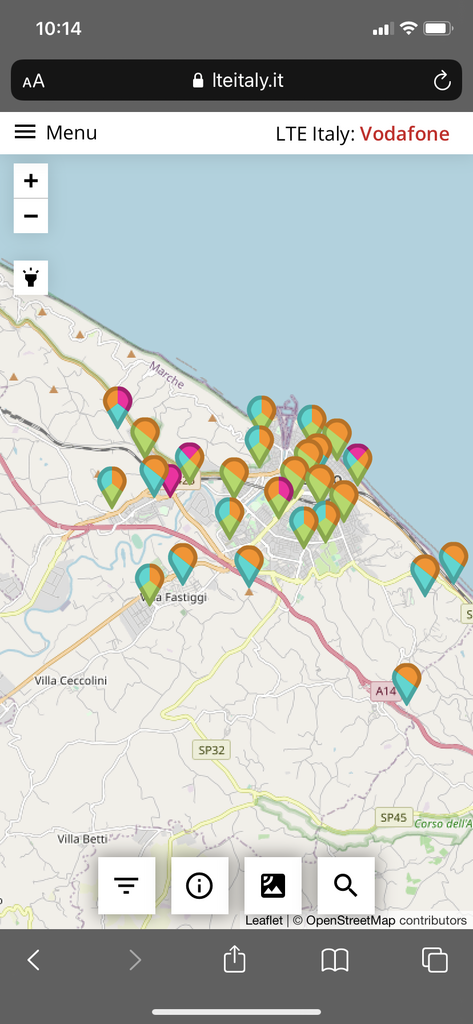Tap the lteitaly.it address field
Image resolution: width=473 pixels, height=1024 pixels.
[236, 80]
